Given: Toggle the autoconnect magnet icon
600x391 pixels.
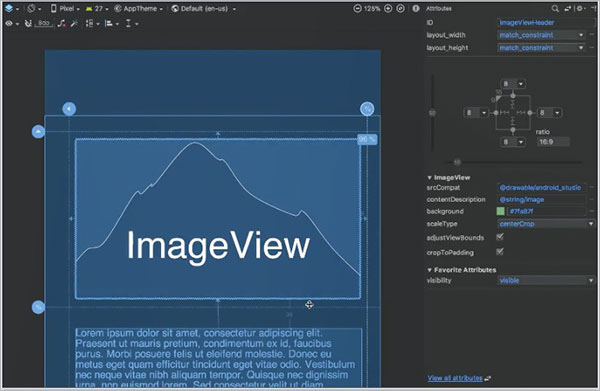Looking at the screenshot, I should pos(28,24).
